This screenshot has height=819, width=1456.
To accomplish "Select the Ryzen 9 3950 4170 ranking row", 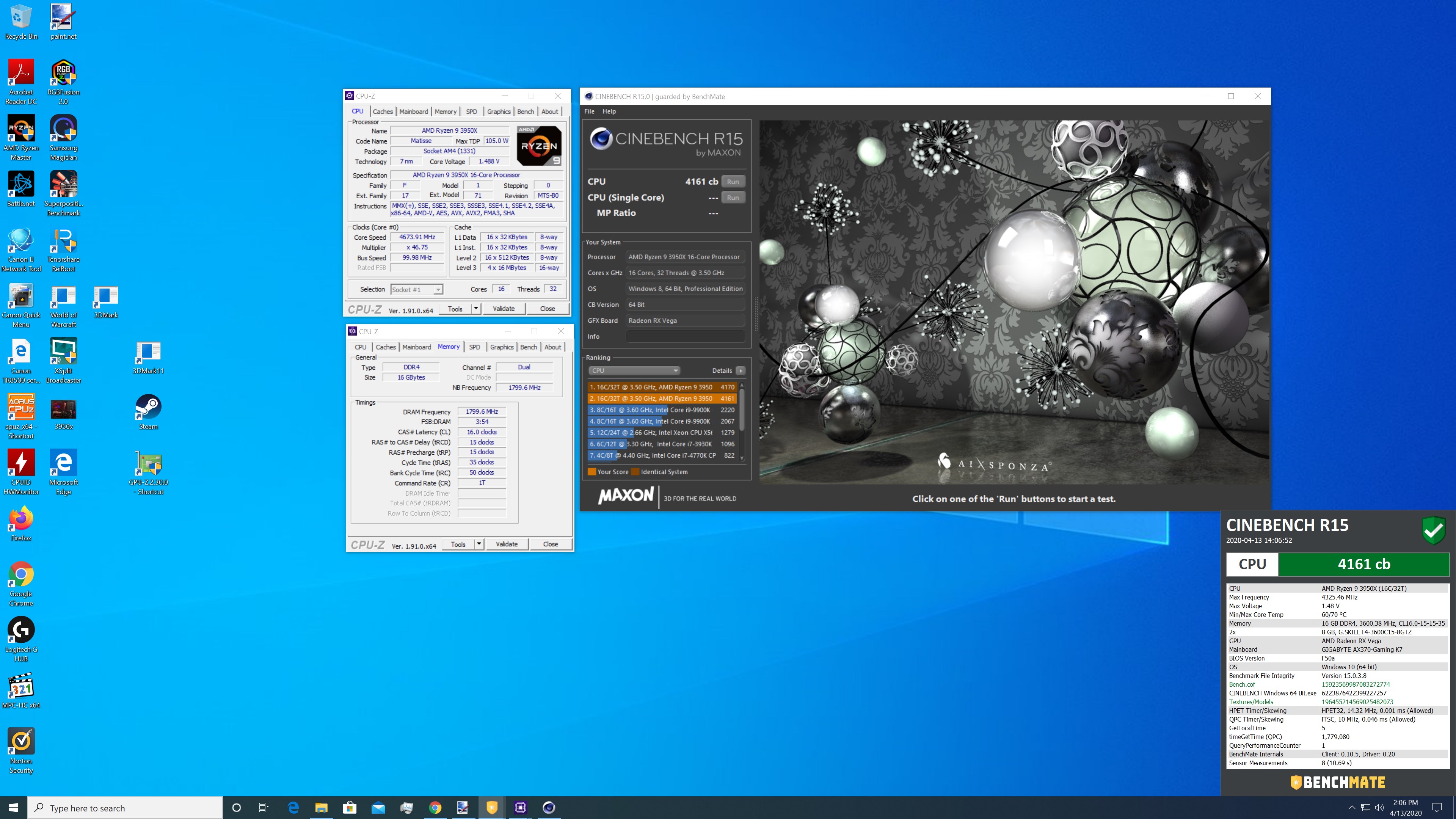I will coord(662,387).
